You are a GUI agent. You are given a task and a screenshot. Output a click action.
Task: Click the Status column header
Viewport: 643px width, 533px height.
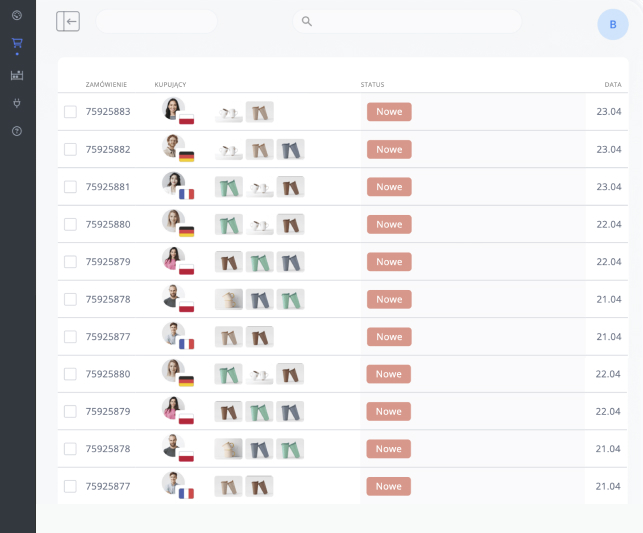(372, 85)
